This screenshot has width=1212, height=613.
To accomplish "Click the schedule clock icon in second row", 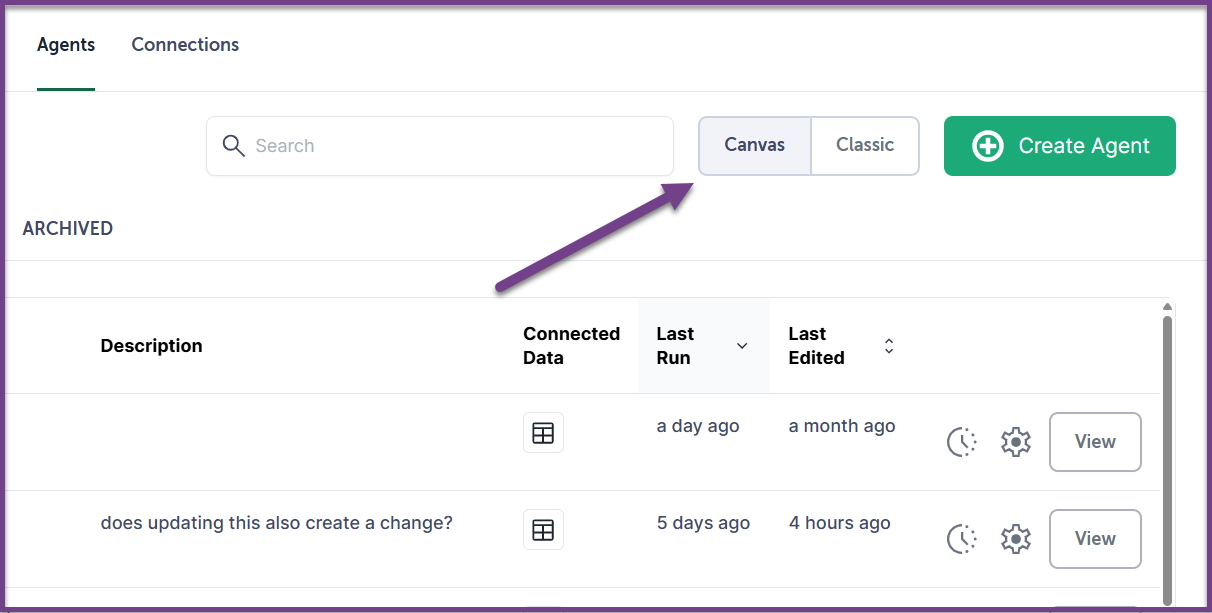I will (x=961, y=539).
